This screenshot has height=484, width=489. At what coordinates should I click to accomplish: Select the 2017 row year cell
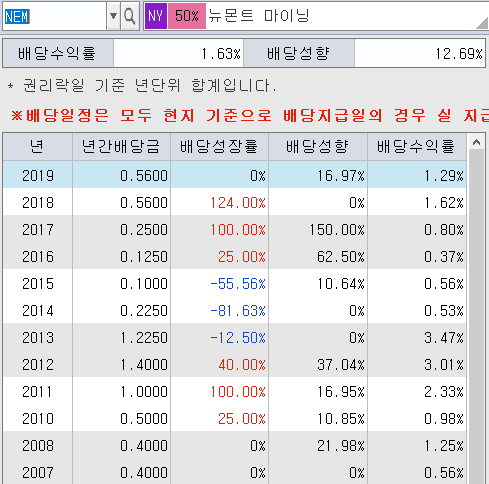tap(38, 230)
